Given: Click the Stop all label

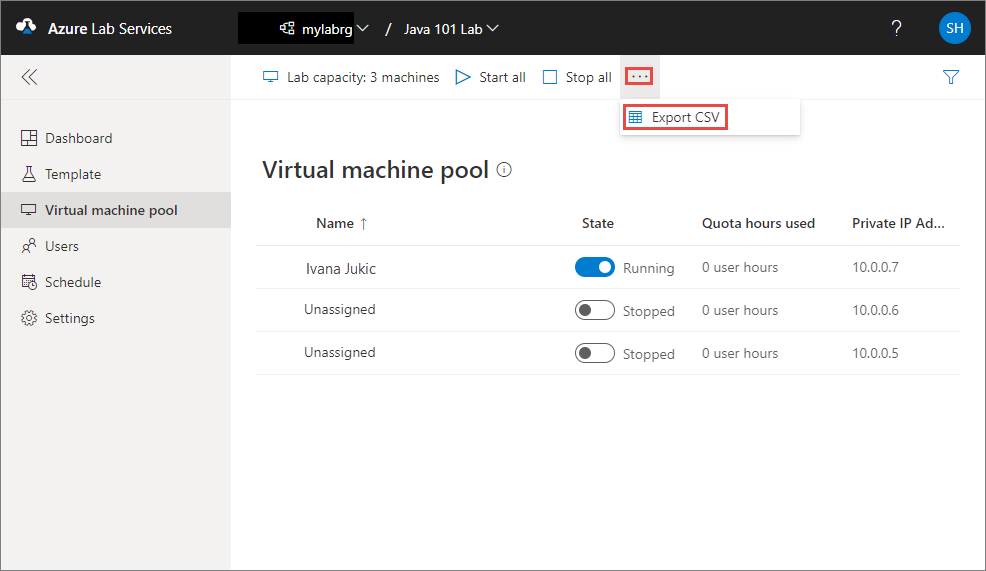Looking at the screenshot, I should coord(589,77).
